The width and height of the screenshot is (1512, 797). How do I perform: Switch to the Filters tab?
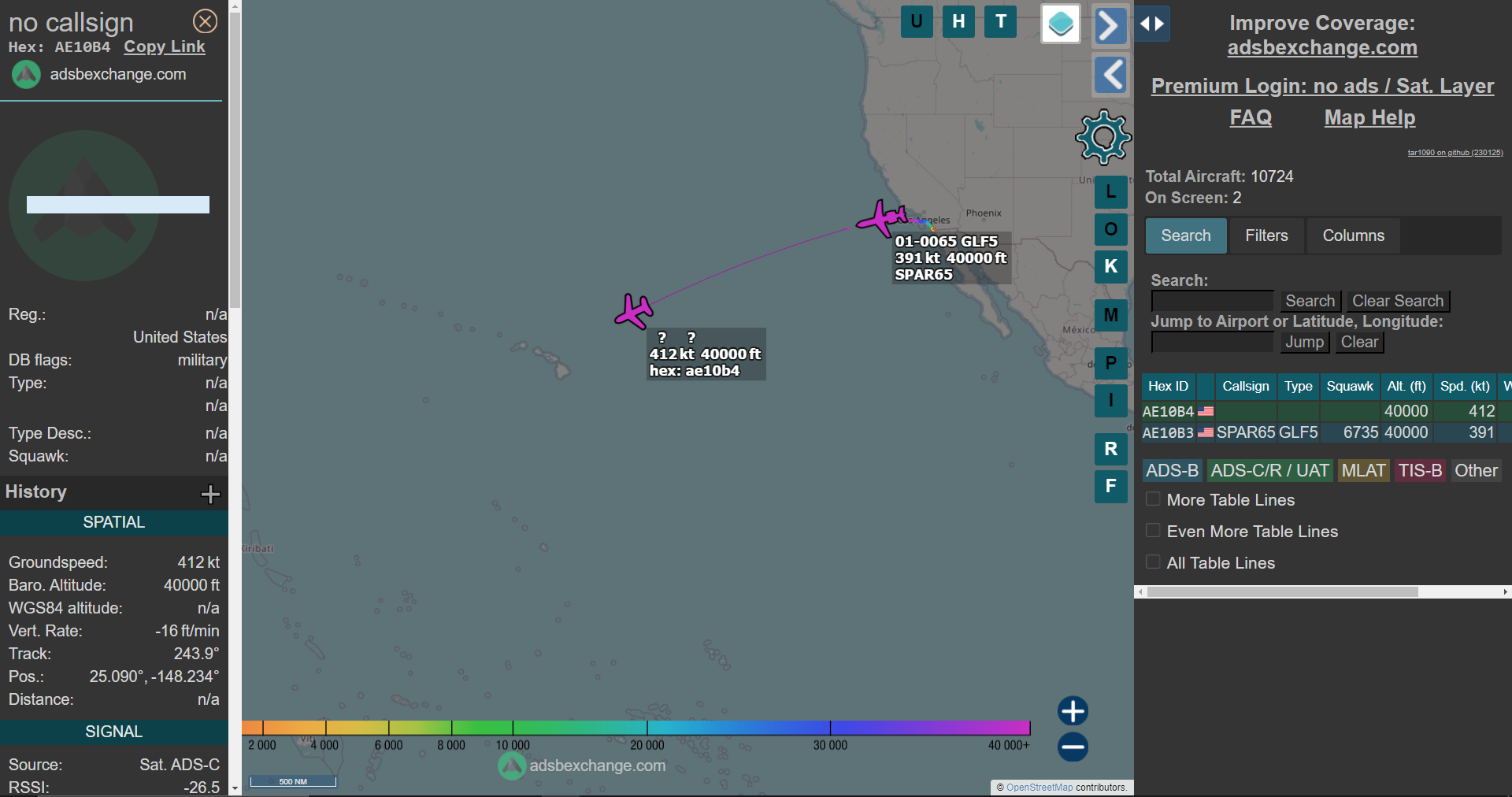[x=1266, y=235]
